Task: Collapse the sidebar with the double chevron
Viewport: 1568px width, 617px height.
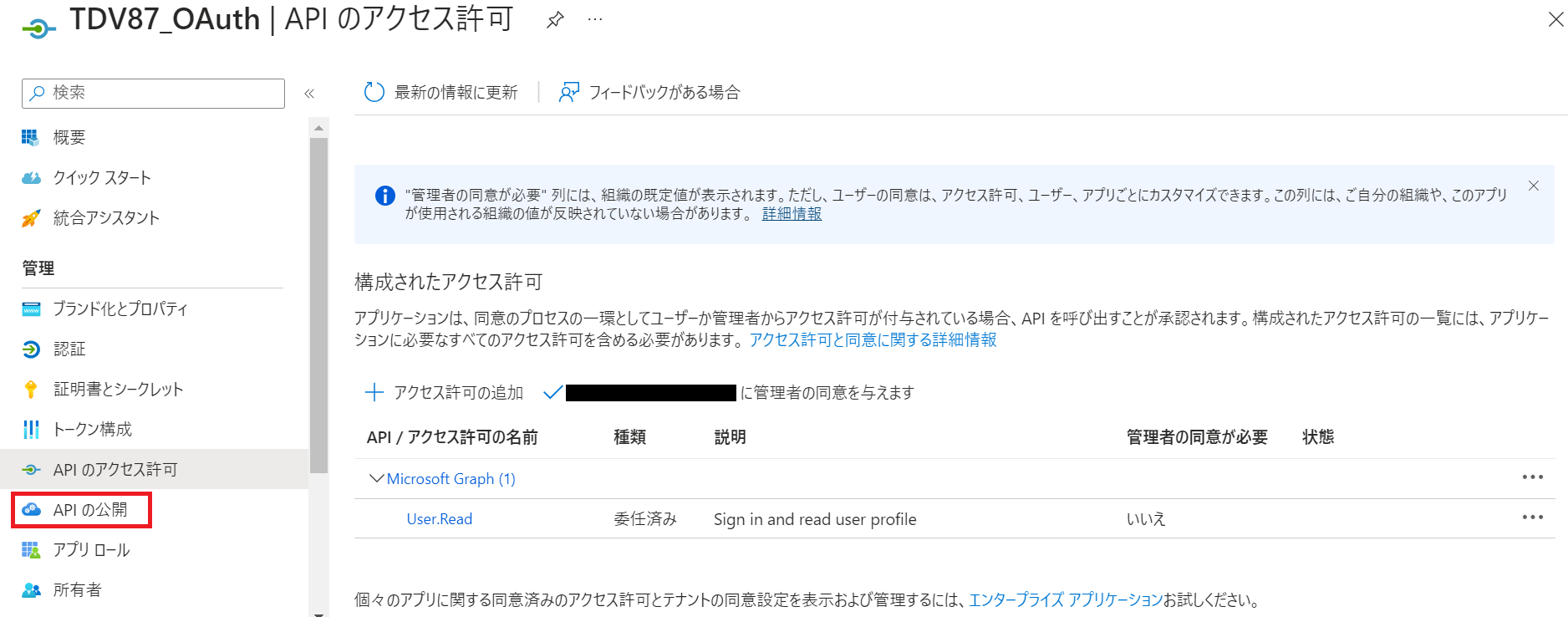Action: pyautogui.click(x=309, y=94)
